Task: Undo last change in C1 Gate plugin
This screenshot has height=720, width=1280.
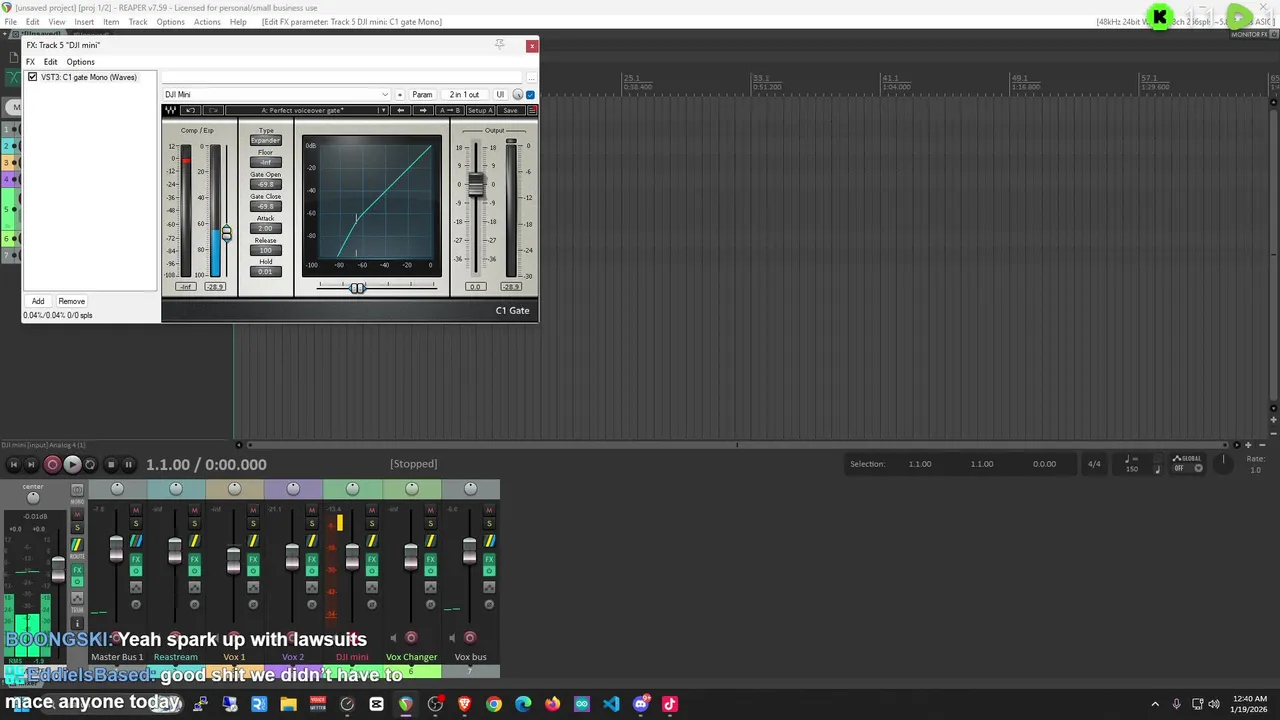Action: pos(191,110)
